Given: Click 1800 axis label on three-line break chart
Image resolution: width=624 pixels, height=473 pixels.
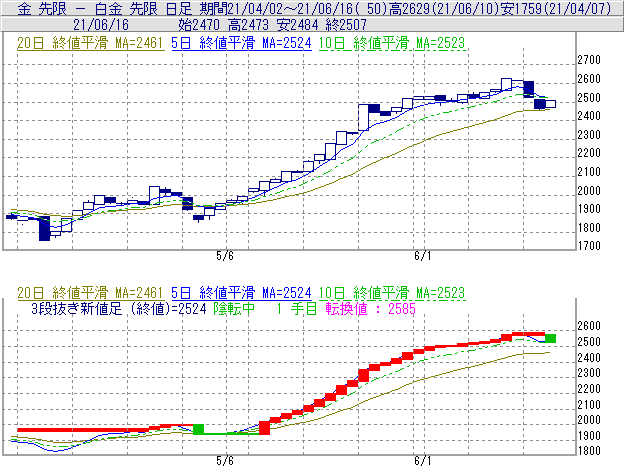Looking at the screenshot, I should point(589,451).
